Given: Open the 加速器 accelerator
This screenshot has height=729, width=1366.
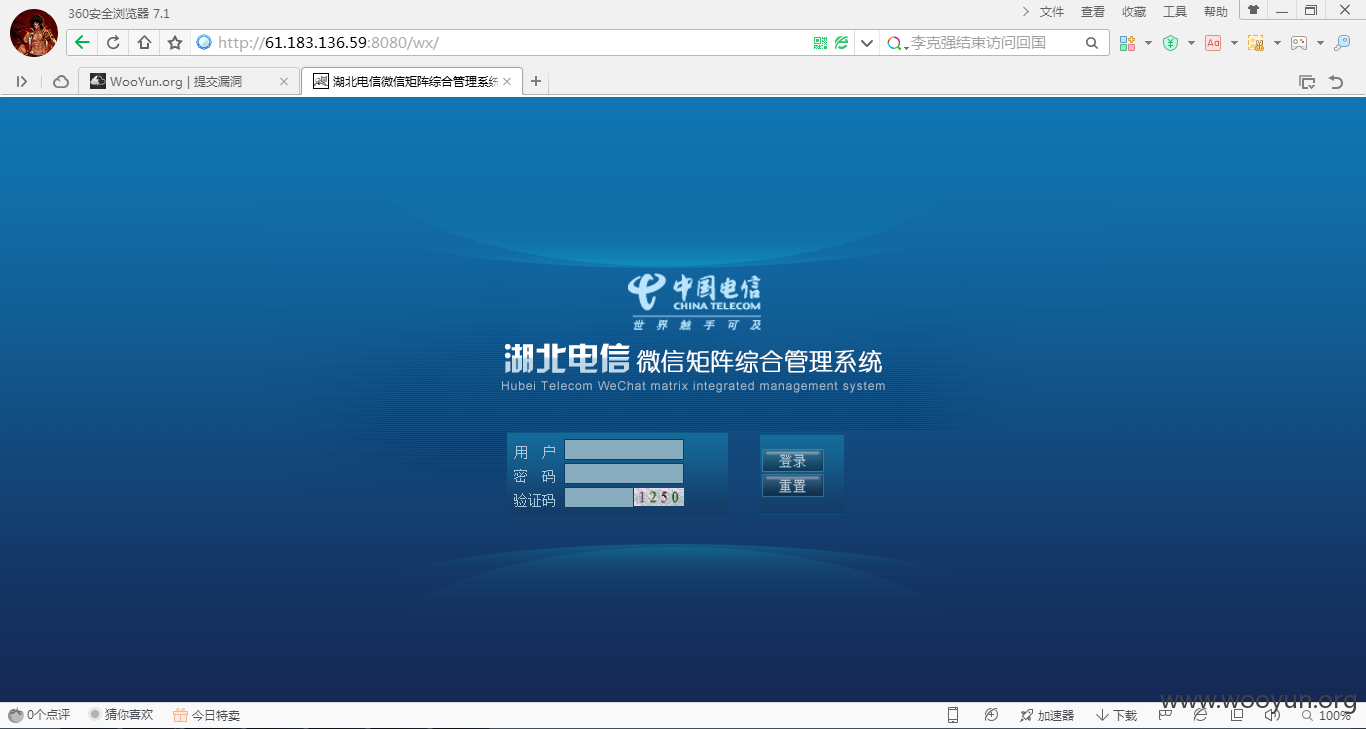Looking at the screenshot, I should point(1047,715).
